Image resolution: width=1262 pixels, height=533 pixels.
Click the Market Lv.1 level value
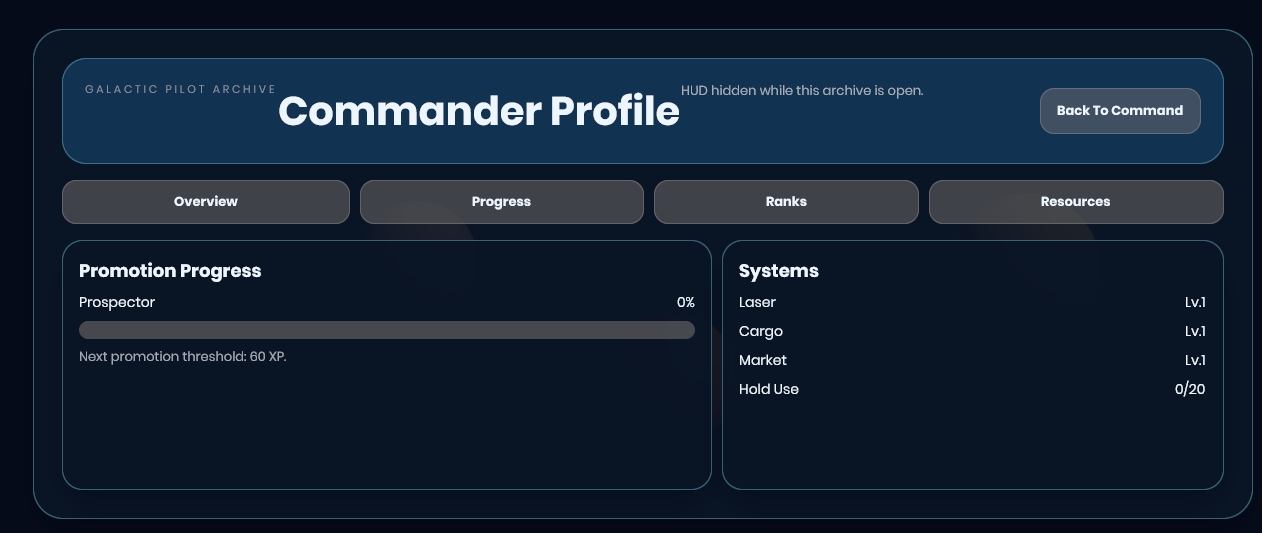pyautogui.click(x=1194, y=360)
